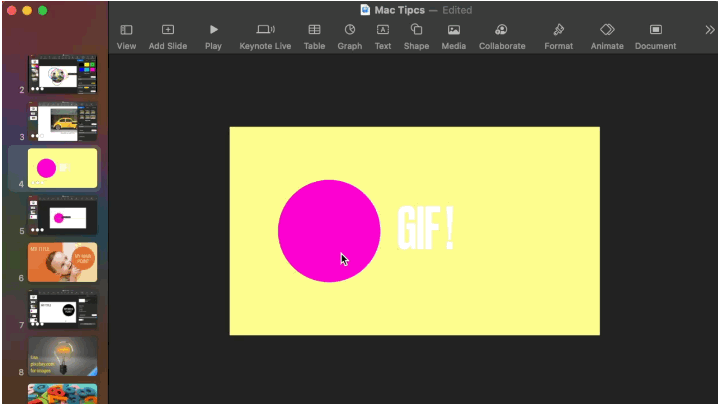Select slide 6 thumbnail with orange background
Screen dimensions: 720x405
click(x=62, y=262)
